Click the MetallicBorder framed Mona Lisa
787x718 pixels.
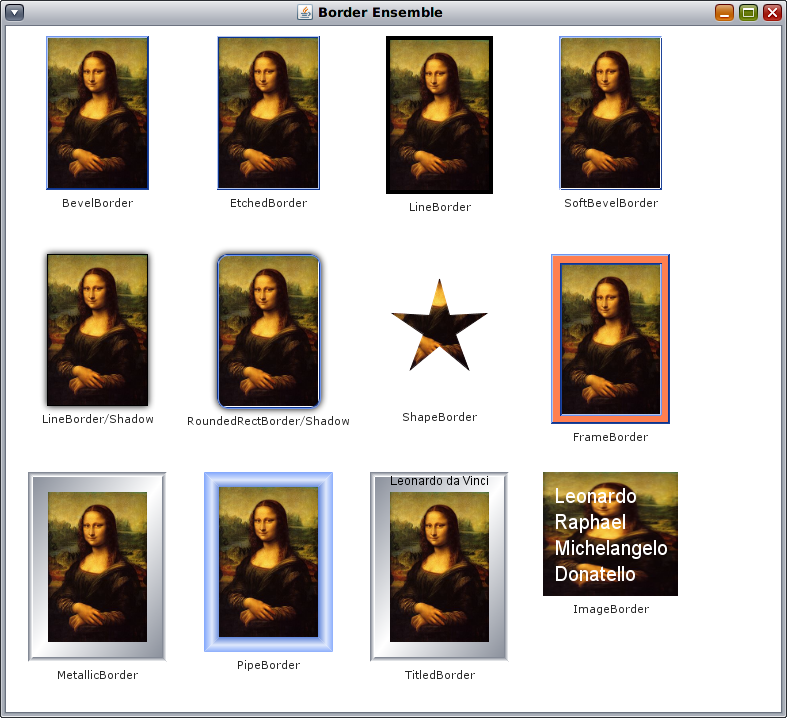tap(97, 566)
